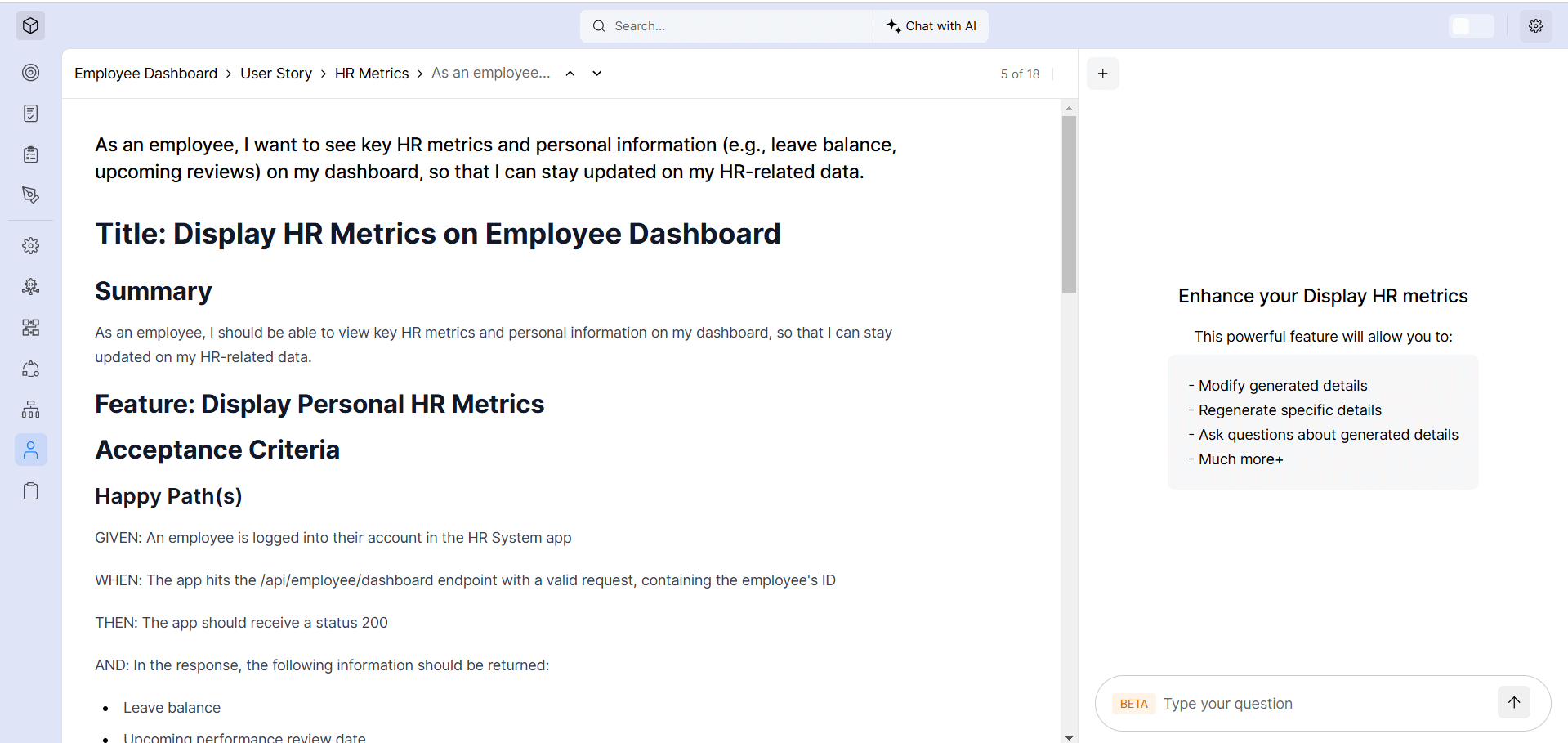Send question with arrow up button
Screen dimensions: 1568x743
(x=1514, y=702)
